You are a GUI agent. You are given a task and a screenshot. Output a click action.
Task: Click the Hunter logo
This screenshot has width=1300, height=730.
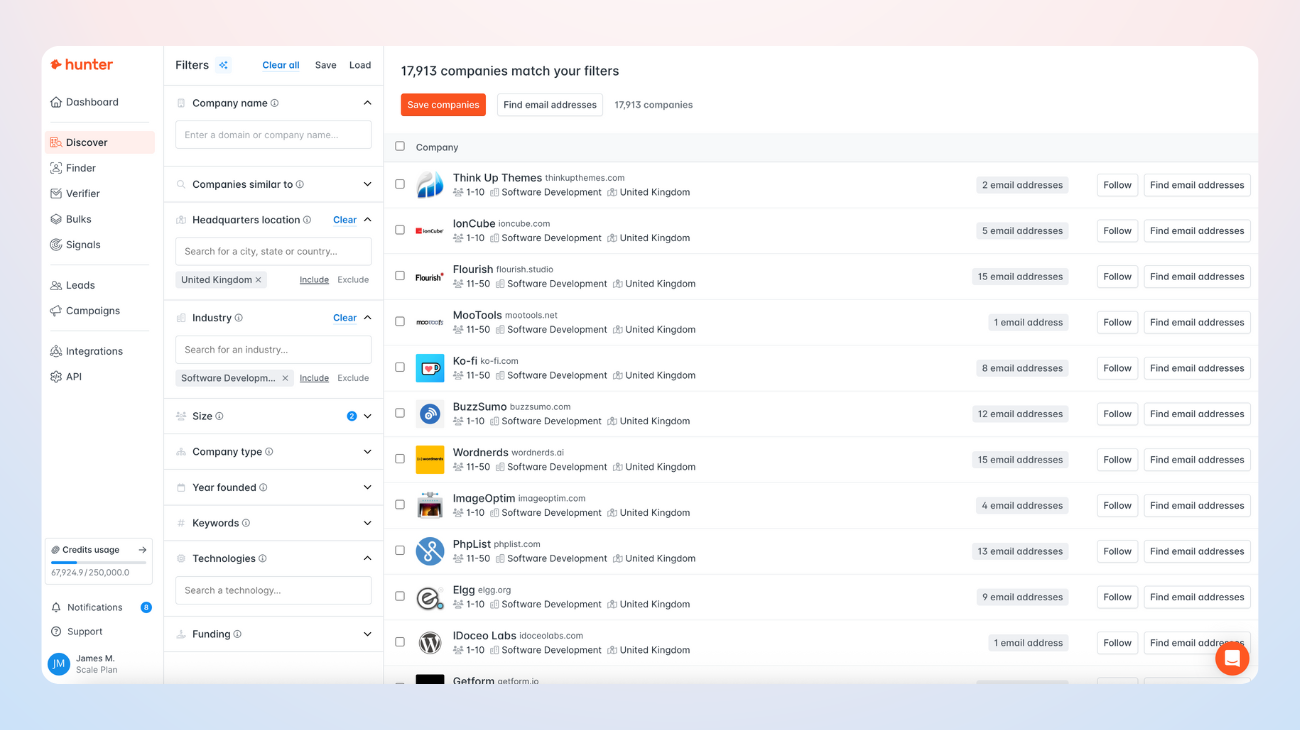pos(82,65)
